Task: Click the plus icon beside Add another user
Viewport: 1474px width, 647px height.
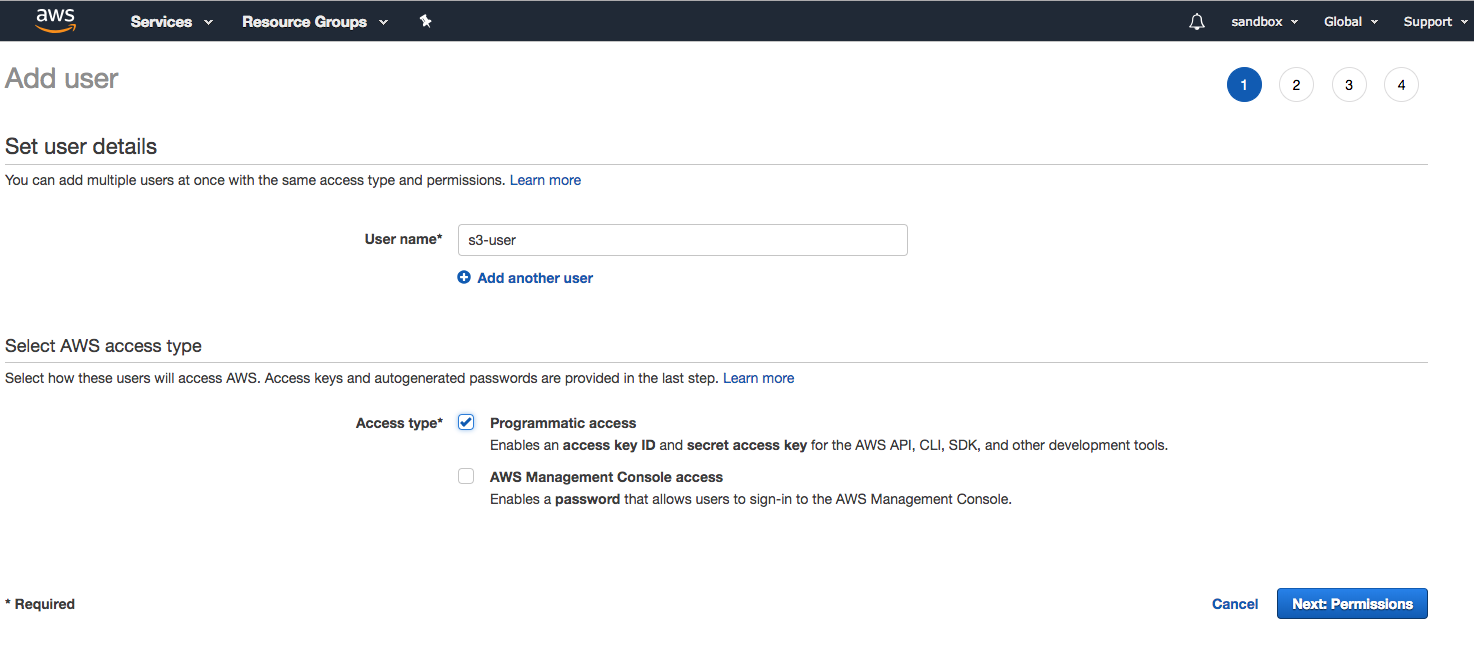Action: (464, 278)
